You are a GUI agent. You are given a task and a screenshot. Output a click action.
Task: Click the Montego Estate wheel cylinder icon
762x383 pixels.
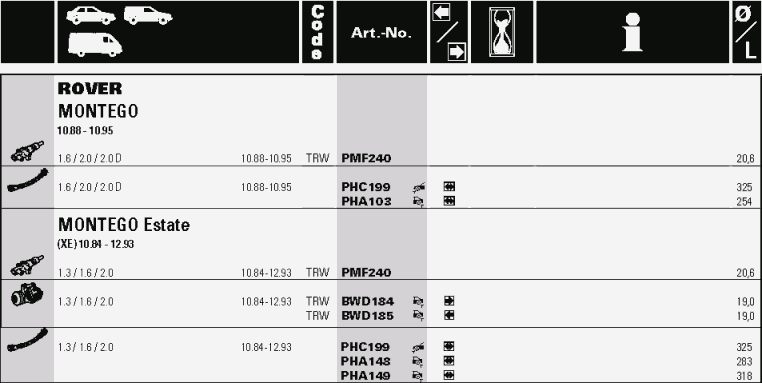[27, 295]
